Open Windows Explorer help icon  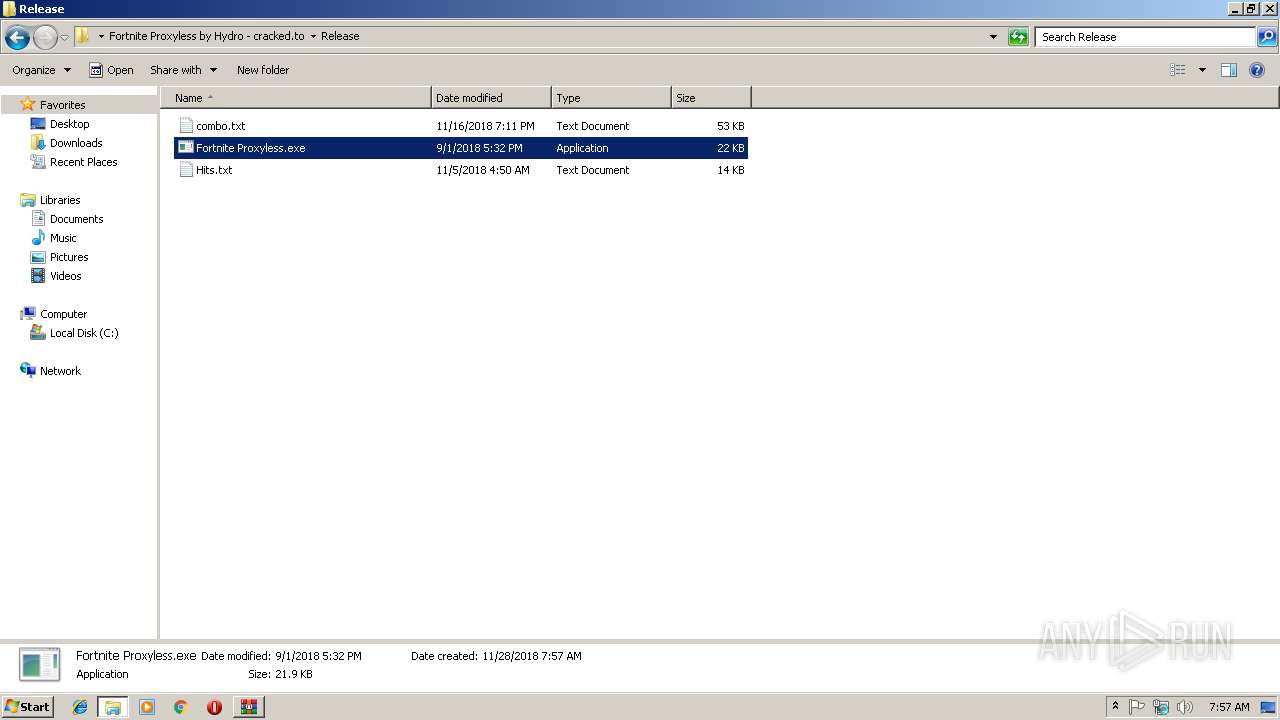click(x=1258, y=70)
